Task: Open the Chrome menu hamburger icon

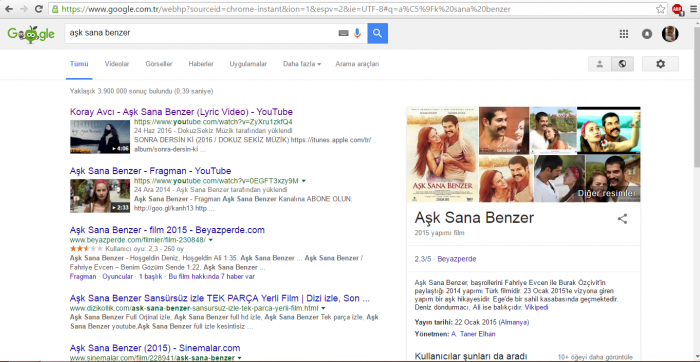Action: pyautogui.click(x=693, y=9)
